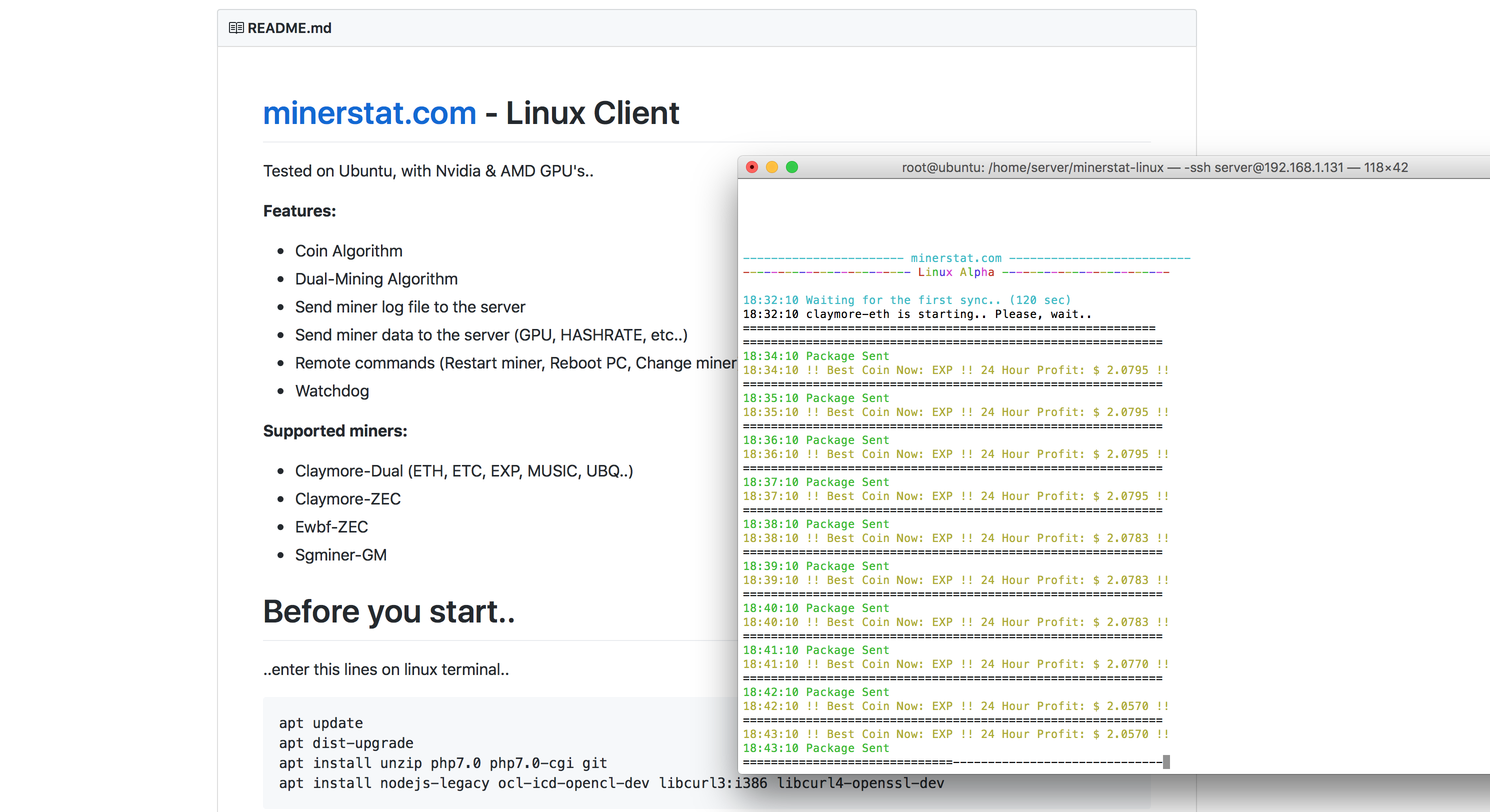This screenshot has width=1490, height=812.
Task: Click 'Coin Algorithm' list item
Action: (348, 250)
